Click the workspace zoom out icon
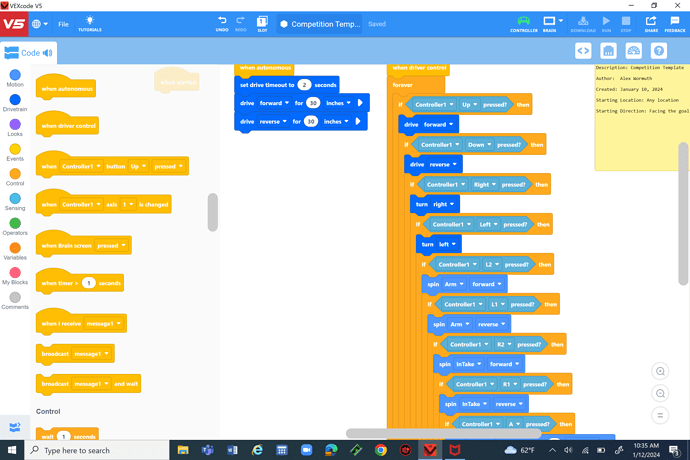 (660, 393)
